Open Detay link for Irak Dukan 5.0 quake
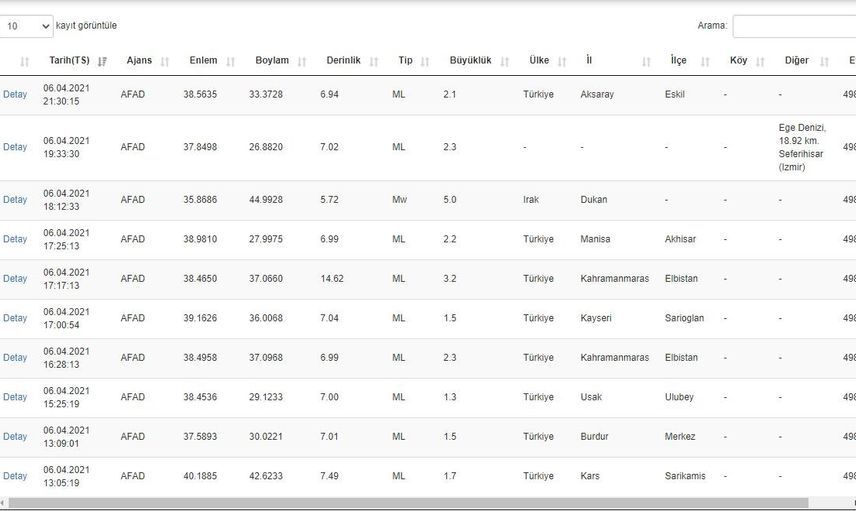Viewport: 856px width, 511px height. (15, 200)
